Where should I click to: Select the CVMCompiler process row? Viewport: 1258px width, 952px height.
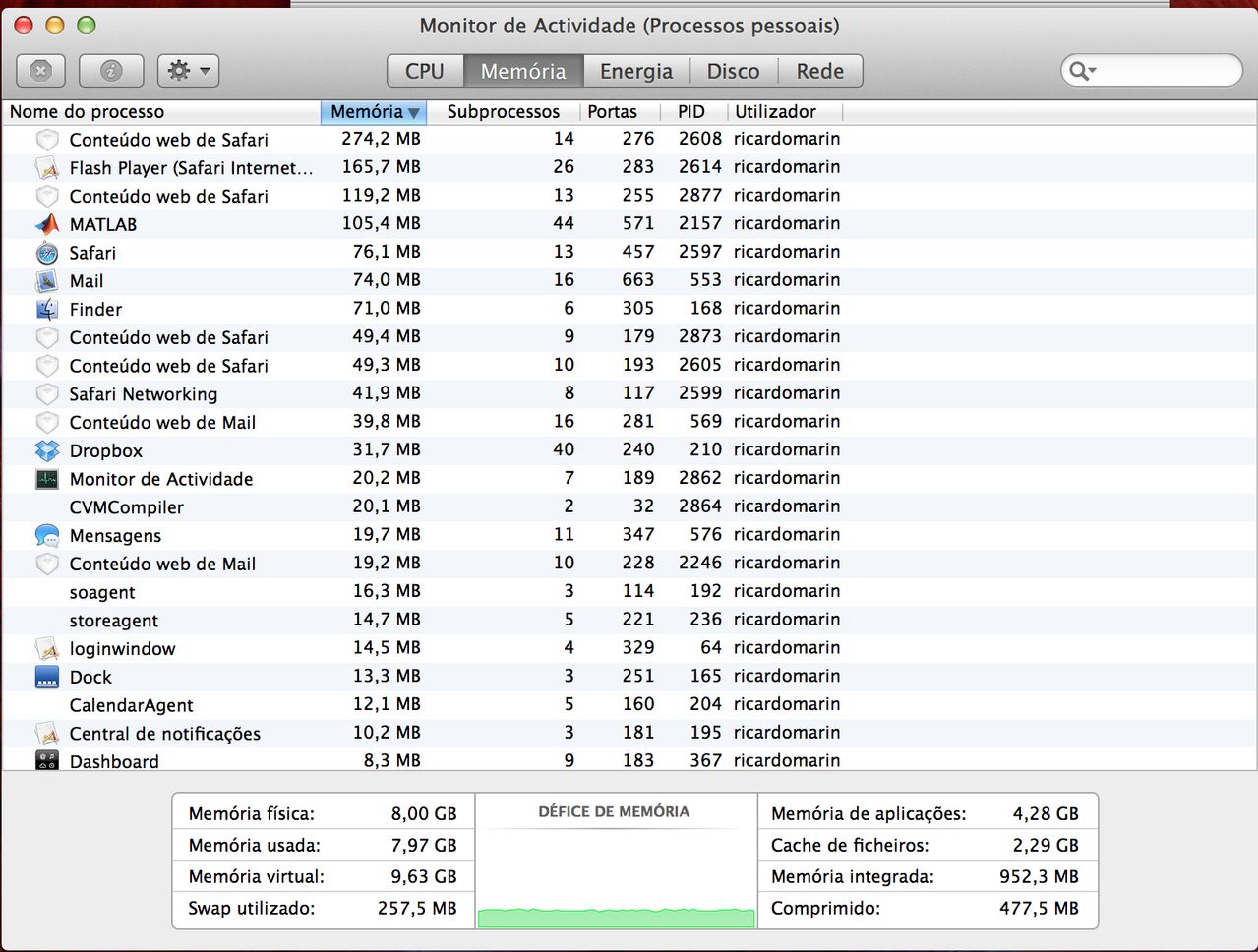click(x=629, y=507)
